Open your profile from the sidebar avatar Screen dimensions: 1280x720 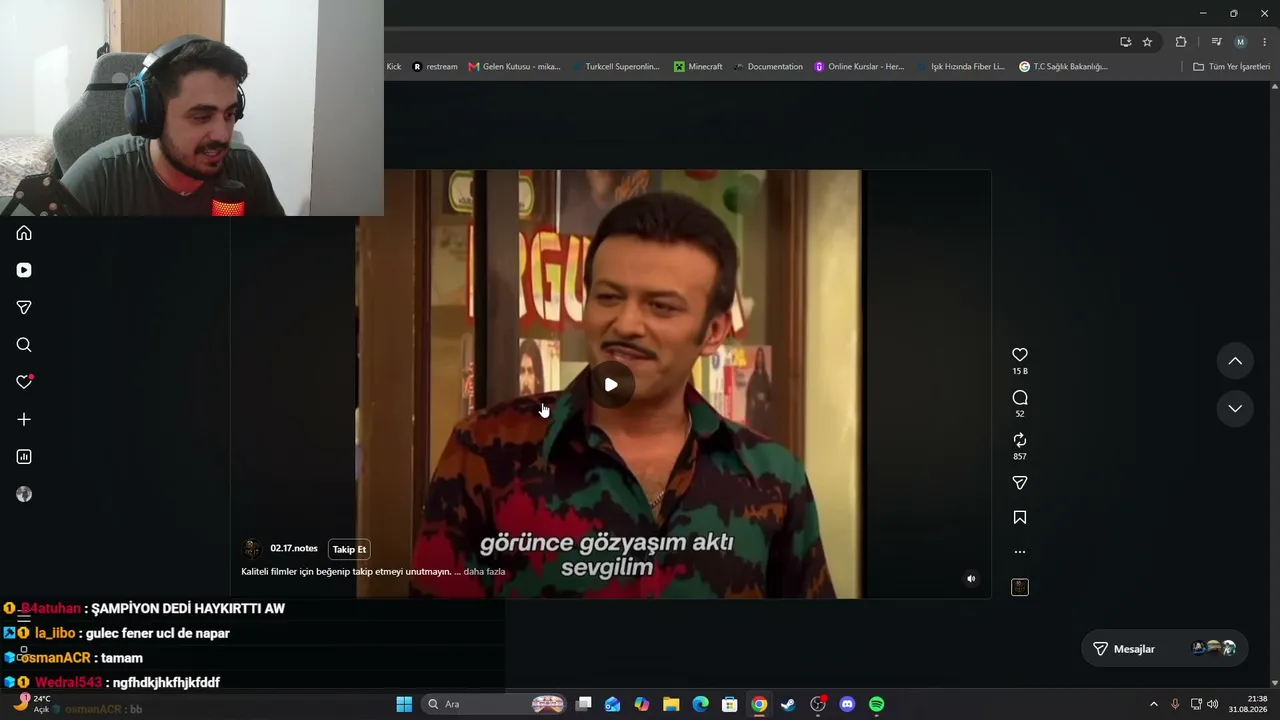click(24, 494)
